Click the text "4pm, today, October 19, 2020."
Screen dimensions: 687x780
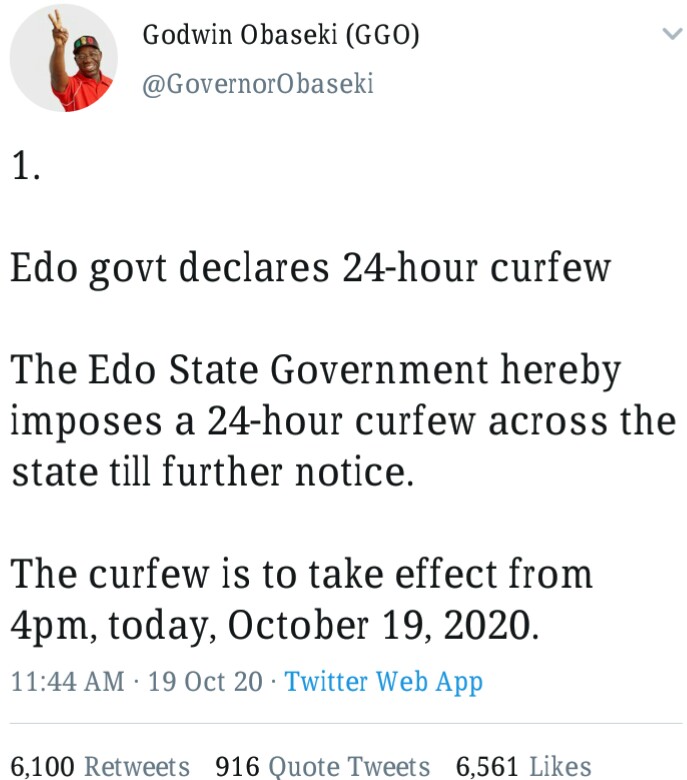276,624
